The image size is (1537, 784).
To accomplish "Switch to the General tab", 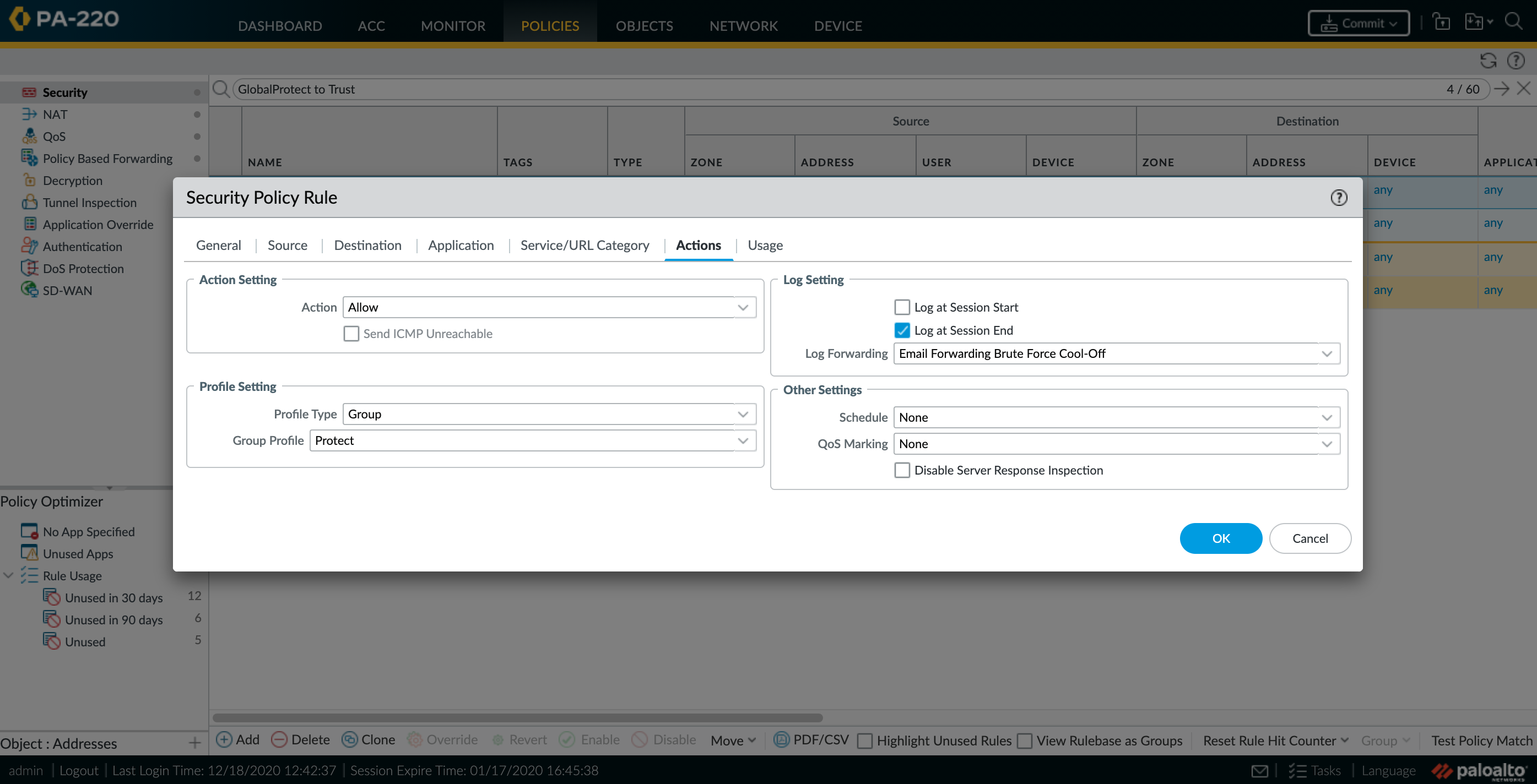I will pos(218,244).
